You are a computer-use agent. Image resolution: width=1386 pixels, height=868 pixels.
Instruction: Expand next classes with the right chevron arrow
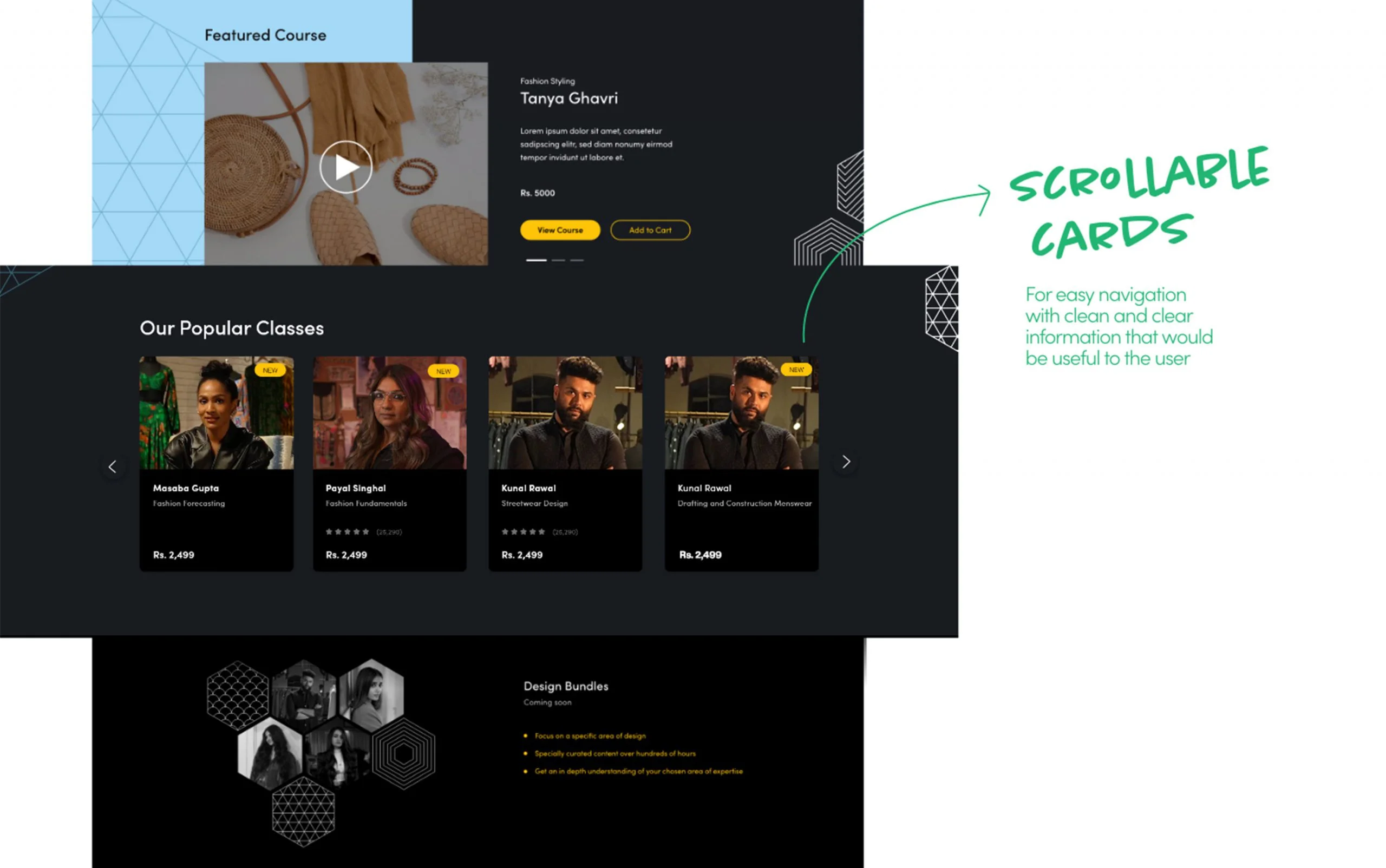[x=846, y=462]
